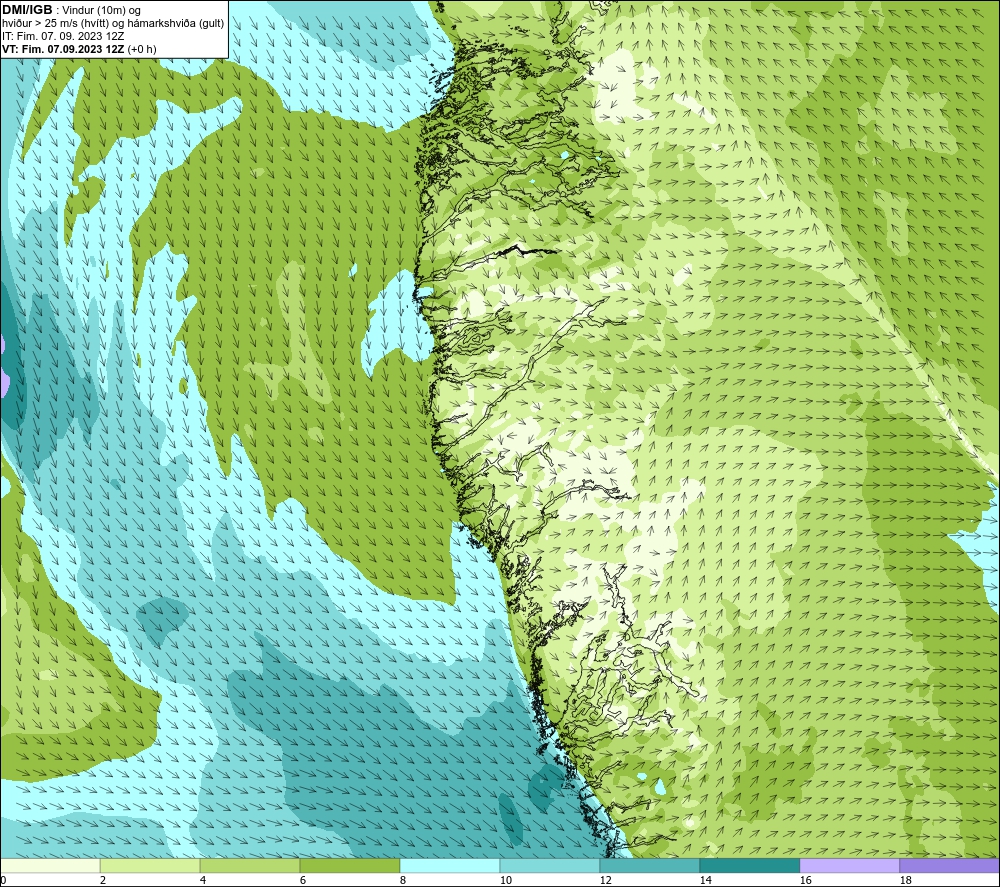Click the 'IT: Fim. 07. 09. 2023 12Z' line
This screenshot has width=1000, height=887.
click(63, 36)
